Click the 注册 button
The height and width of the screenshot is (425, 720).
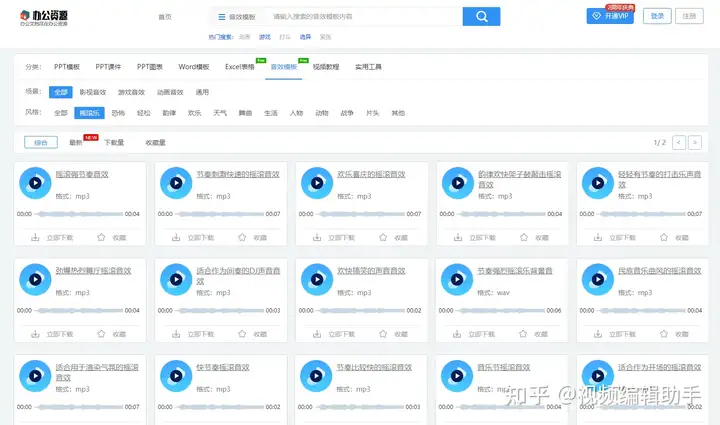point(689,16)
